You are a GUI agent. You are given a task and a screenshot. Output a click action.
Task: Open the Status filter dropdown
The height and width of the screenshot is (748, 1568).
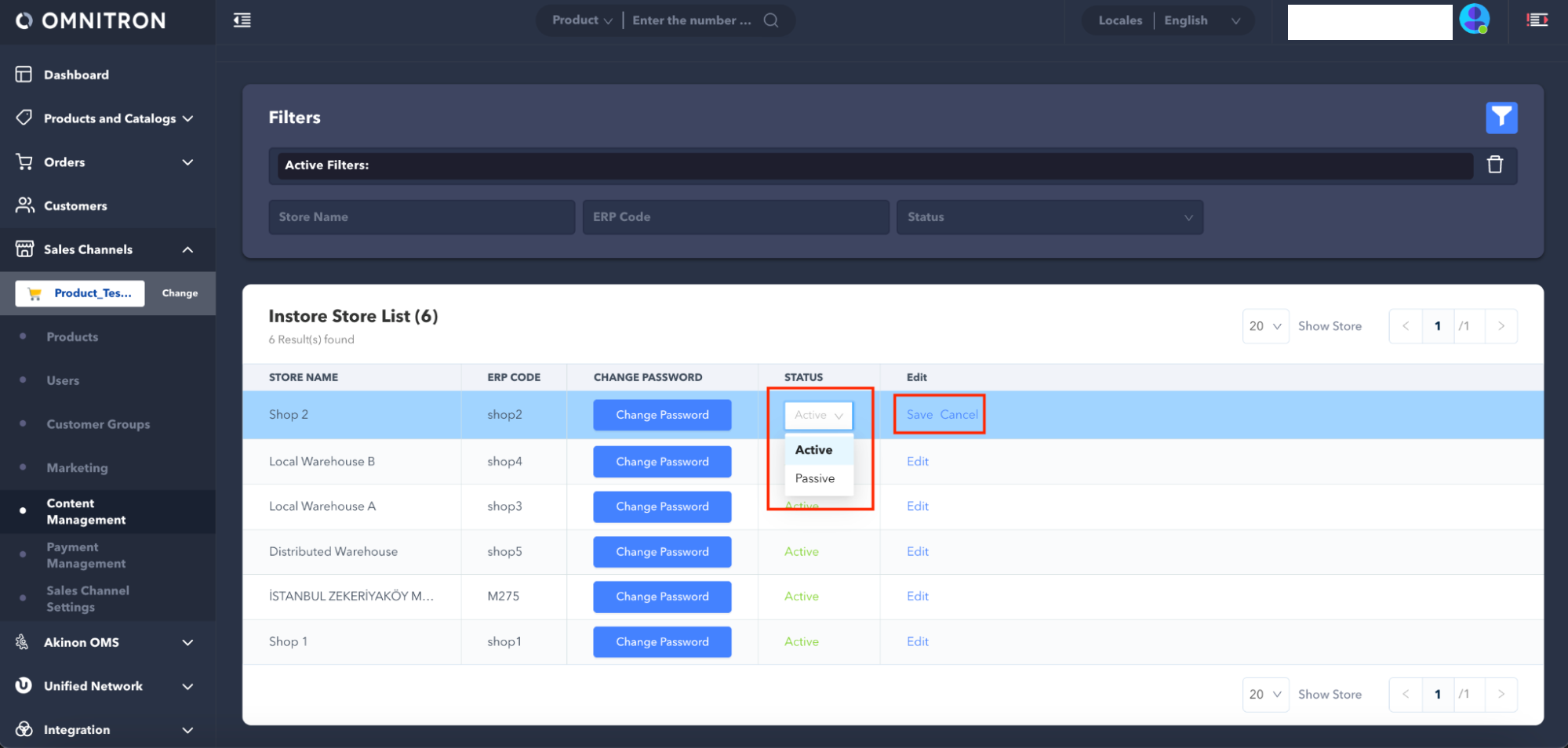click(1049, 217)
